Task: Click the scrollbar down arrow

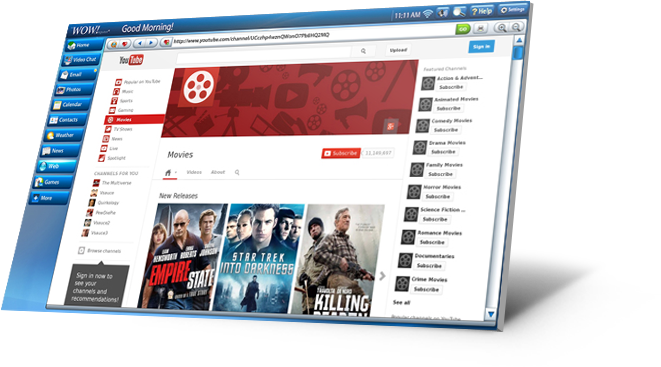Action: point(491,314)
